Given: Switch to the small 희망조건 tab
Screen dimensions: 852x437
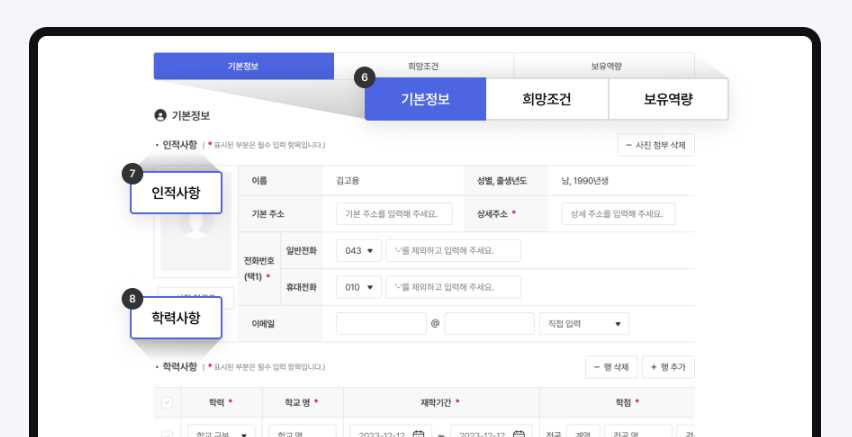Looking at the screenshot, I should pos(424,65).
